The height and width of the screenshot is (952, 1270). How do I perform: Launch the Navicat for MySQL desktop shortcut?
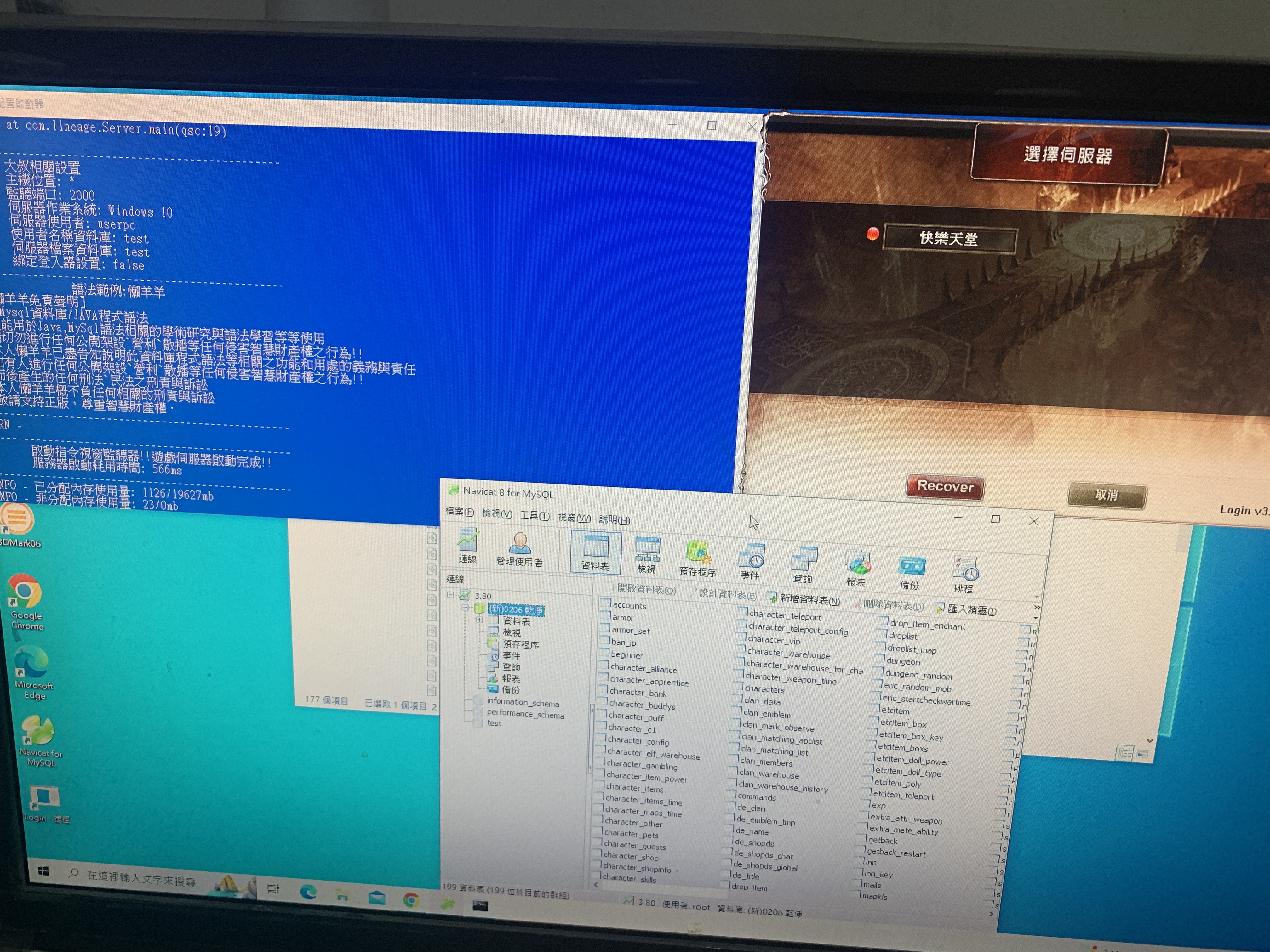40,741
